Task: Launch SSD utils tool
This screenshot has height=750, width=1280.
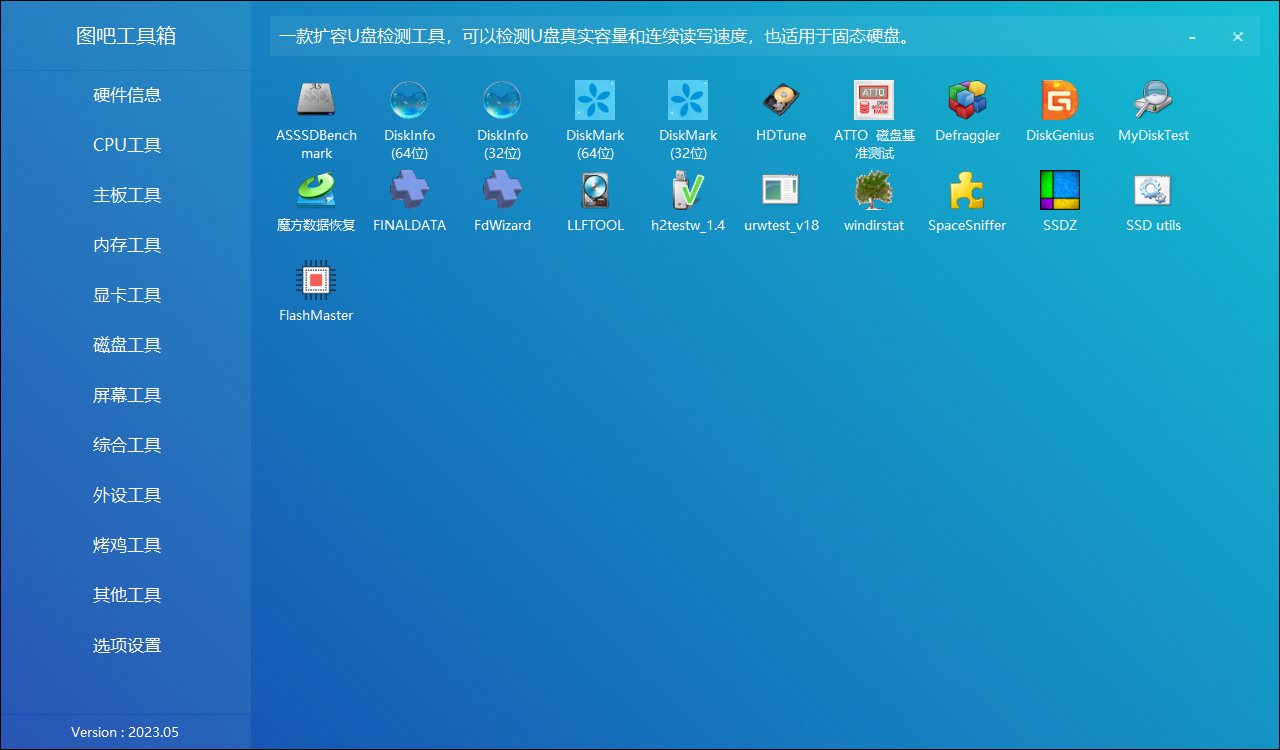Action: [x=1153, y=190]
